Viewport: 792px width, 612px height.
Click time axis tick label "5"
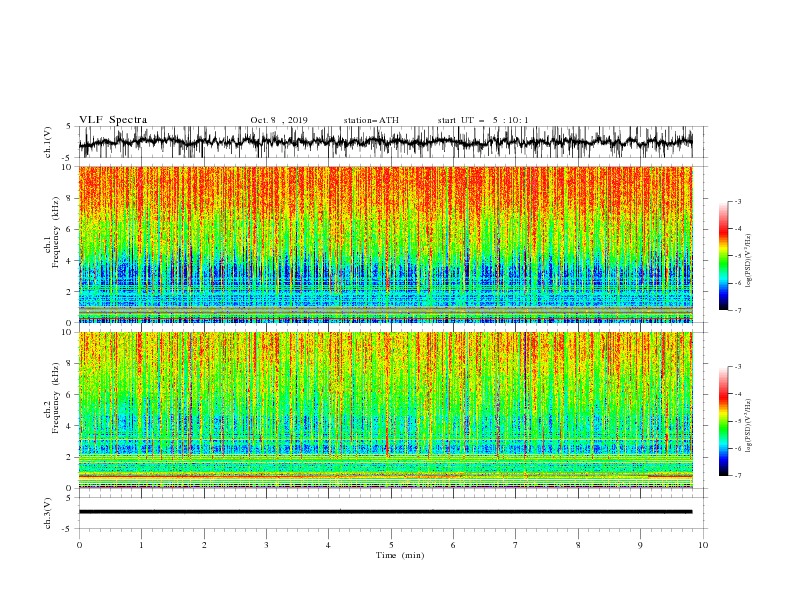click(x=391, y=545)
